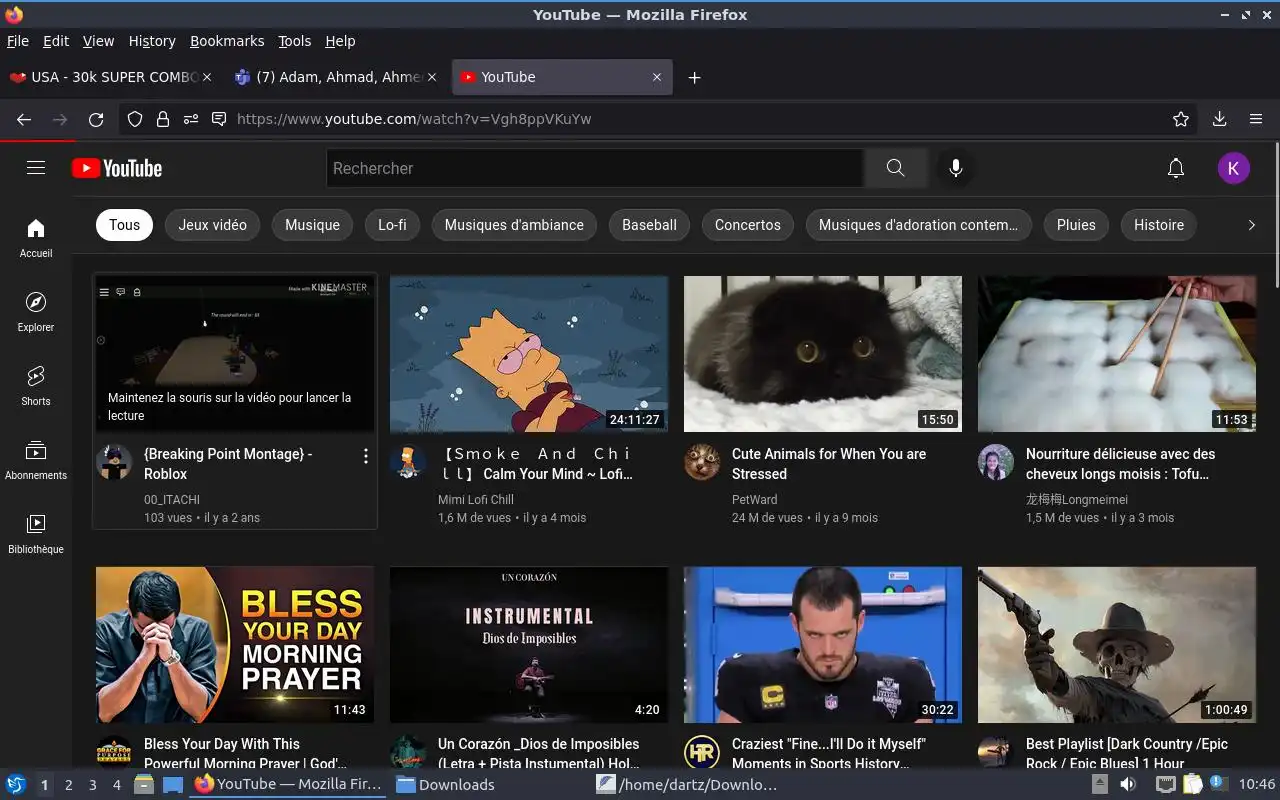Click the 00_ITACHI channel avatar
Viewport: 1280px width, 800px height.
[x=114, y=462]
